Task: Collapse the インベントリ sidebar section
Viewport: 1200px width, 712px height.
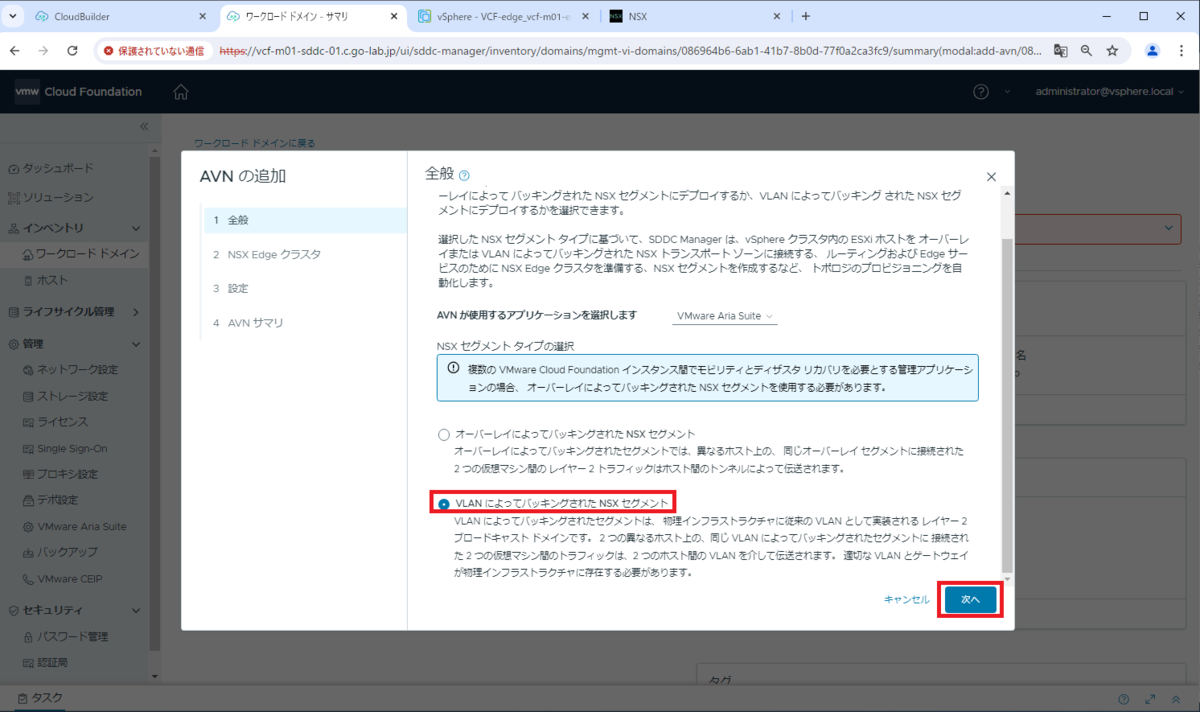Action: click(x=136, y=228)
